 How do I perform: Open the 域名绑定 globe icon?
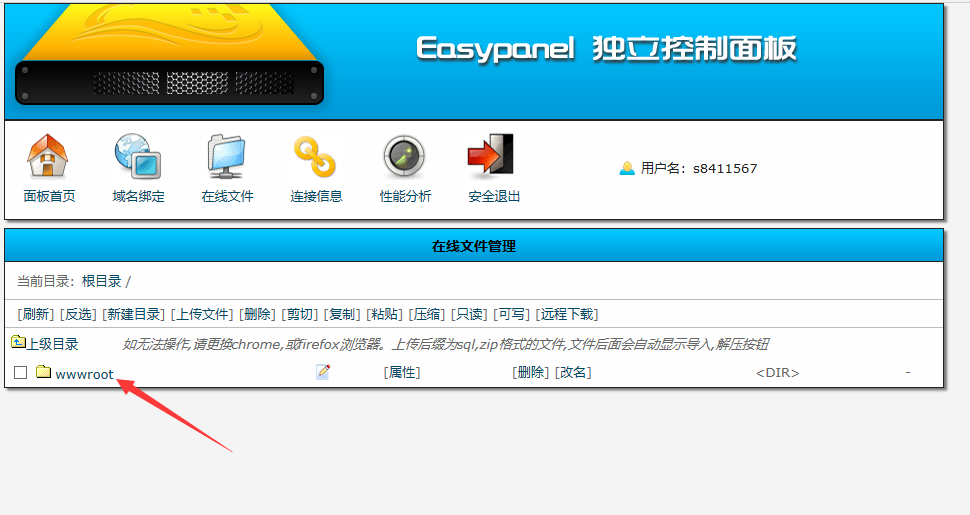click(137, 156)
